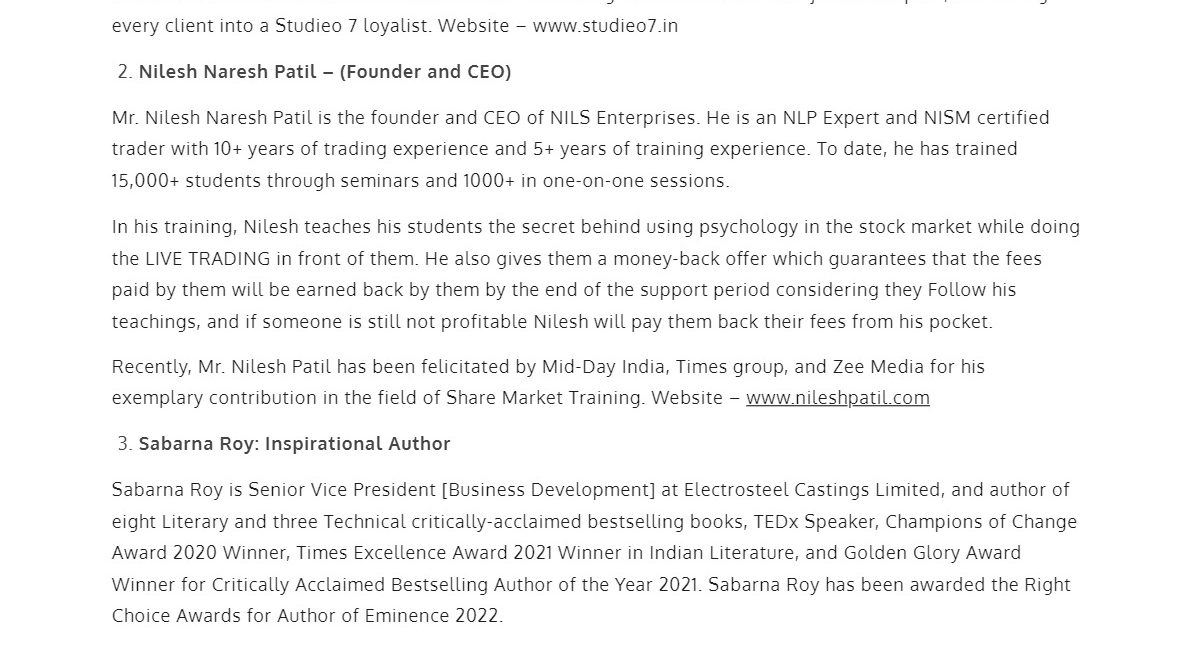Click the 'NISM certified' text

(x=986, y=118)
